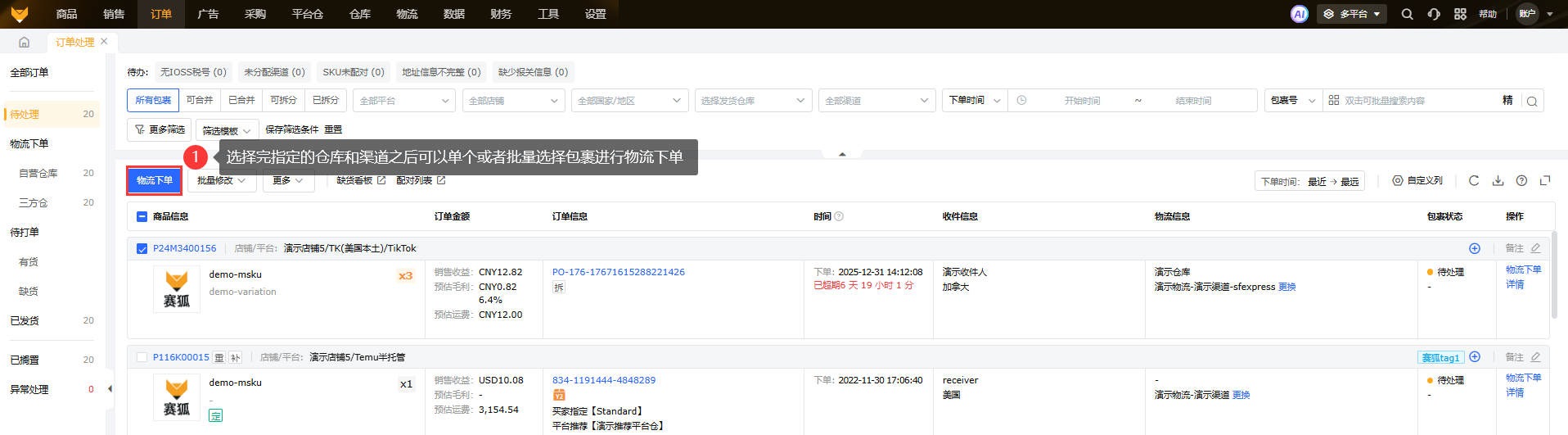Open 更多筛选 filters button
This screenshot has width=1568, height=435.
pos(160,129)
